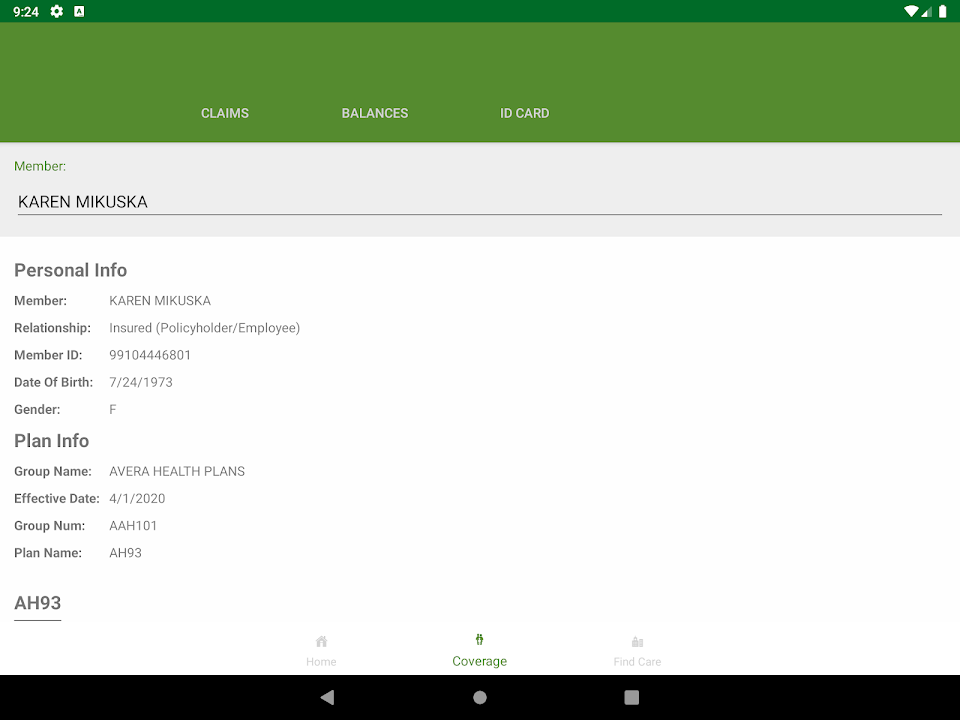Tap the settings gear in status bar
The width and height of the screenshot is (960, 720).
(57, 11)
